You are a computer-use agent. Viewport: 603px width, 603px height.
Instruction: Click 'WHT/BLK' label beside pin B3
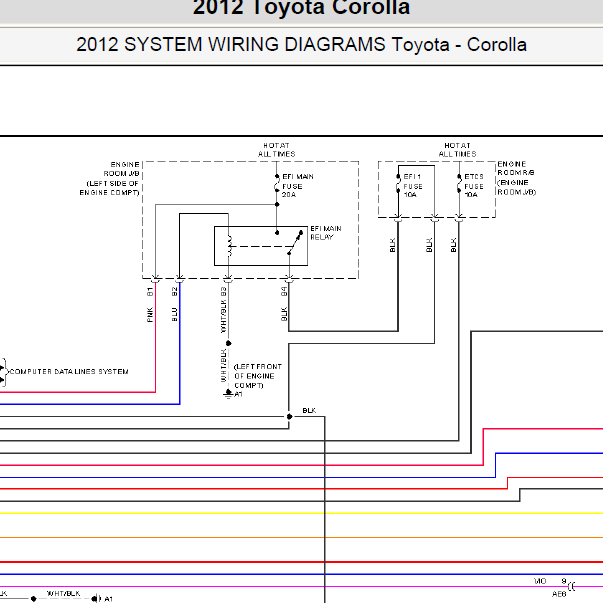(223, 315)
